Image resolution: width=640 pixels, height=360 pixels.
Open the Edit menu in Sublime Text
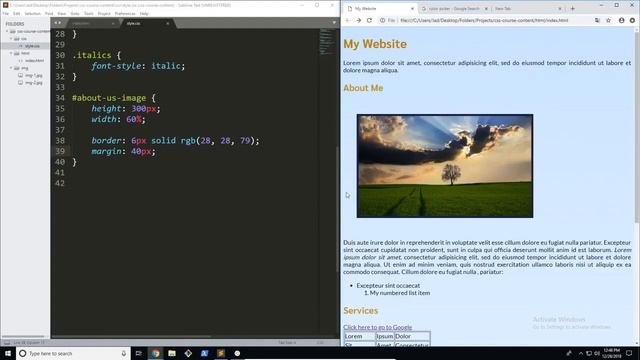(x=16, y=13)
